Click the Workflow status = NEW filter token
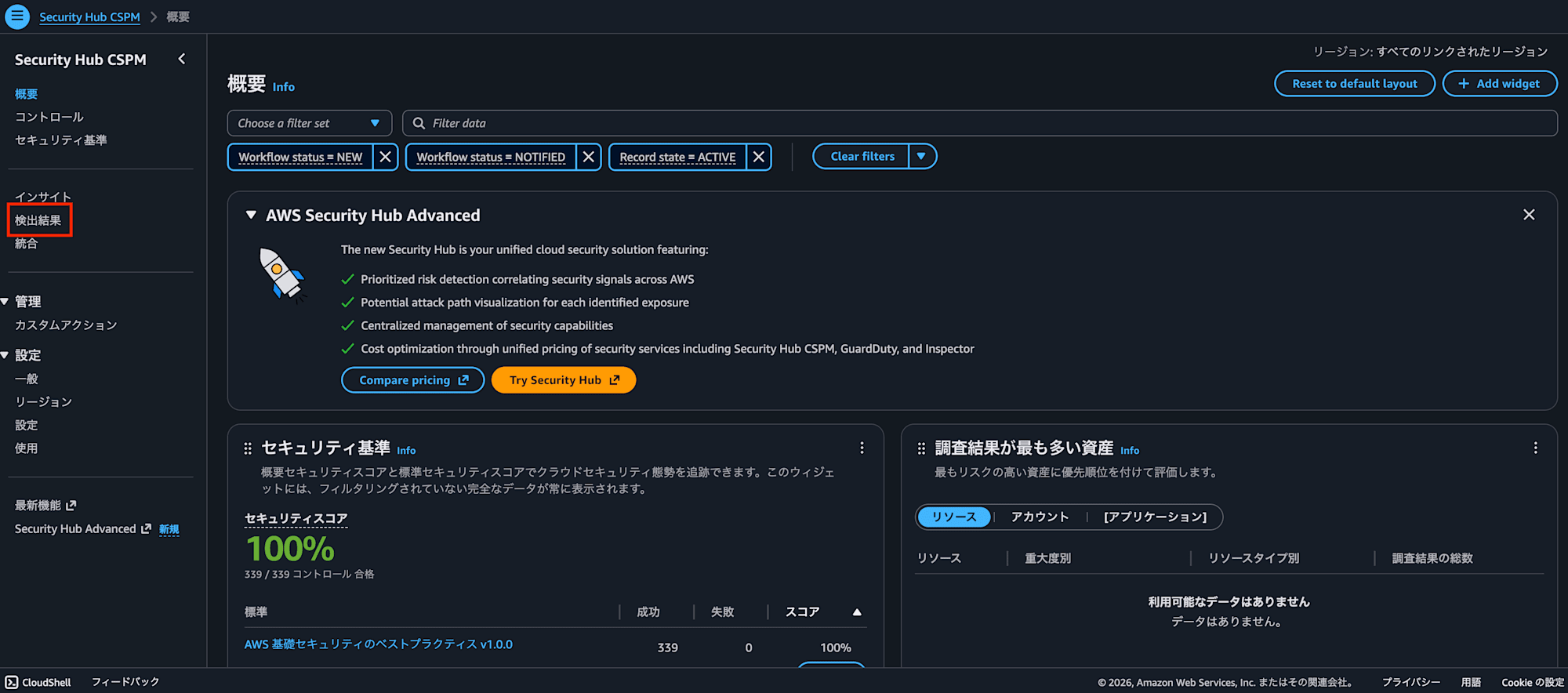This screenshot has height=693, width=1568. pos(300,157)
